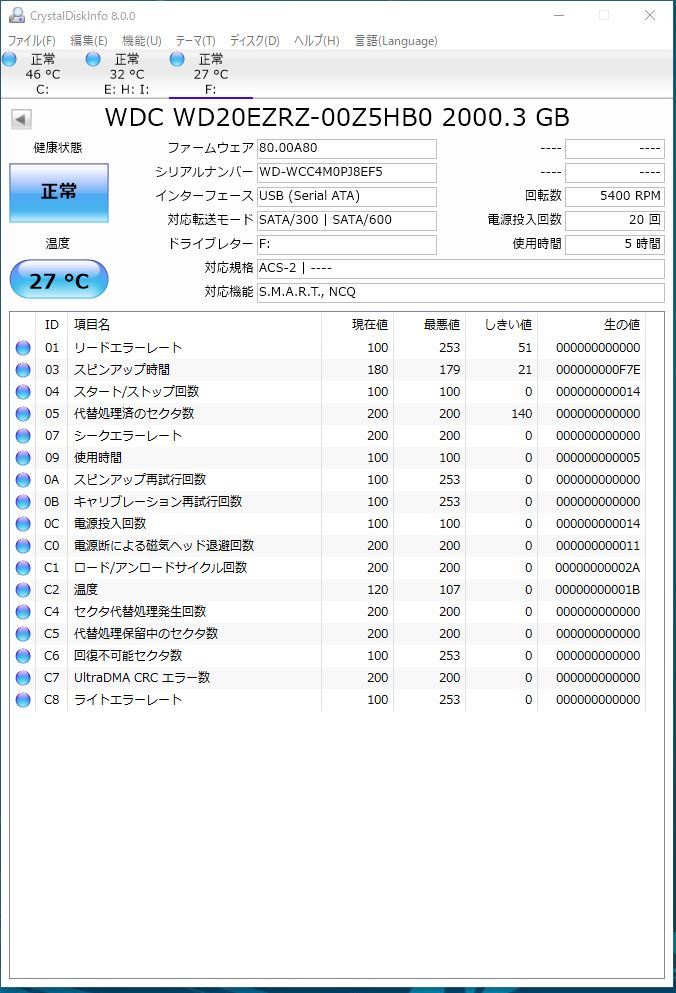Click status orb for ID C1 ロード/アンロードサイクル回数
The width and height of the screenshot is (676, 993).
click(23, 568)
